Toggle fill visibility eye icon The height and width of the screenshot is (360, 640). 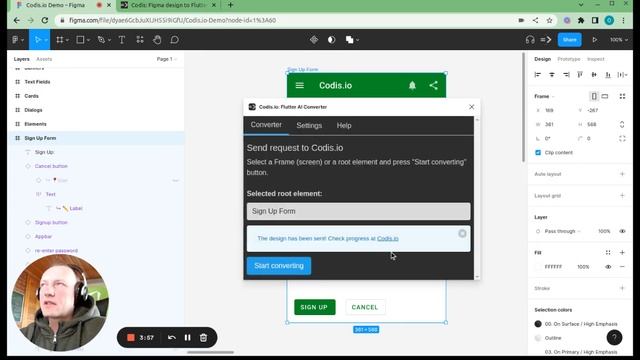[x=608, y=267]
